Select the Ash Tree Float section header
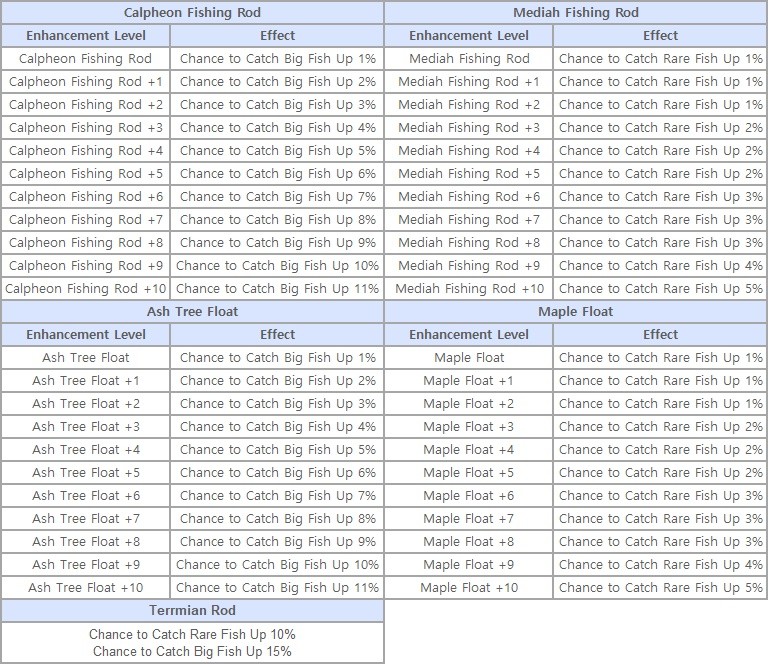The height and width of the screenshot is (664, 768). click(192, 311)
